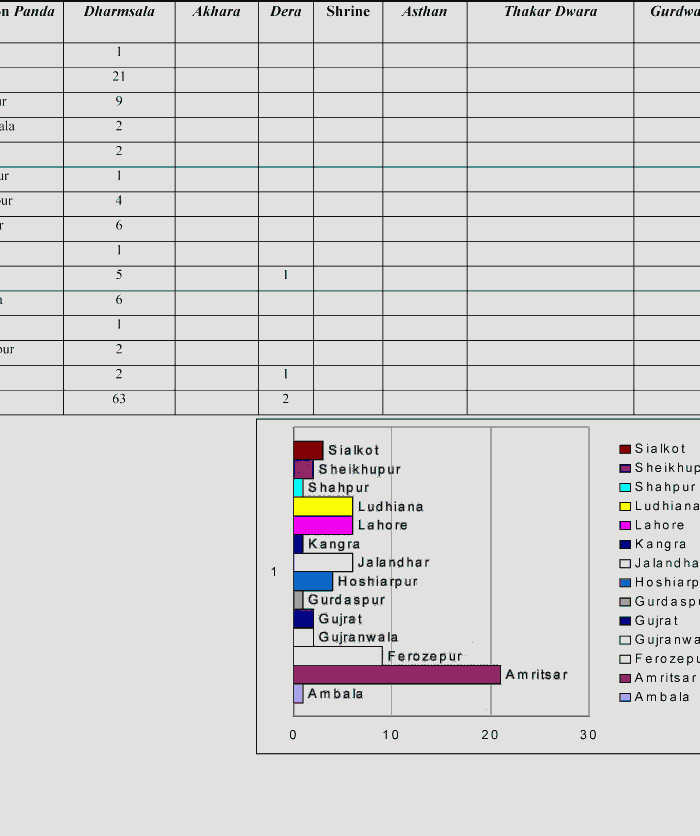Image resolution: width=700 pixels, height=836 pixels.
Task: Click the Dharmsala cell with value 21
Action: 119,77
